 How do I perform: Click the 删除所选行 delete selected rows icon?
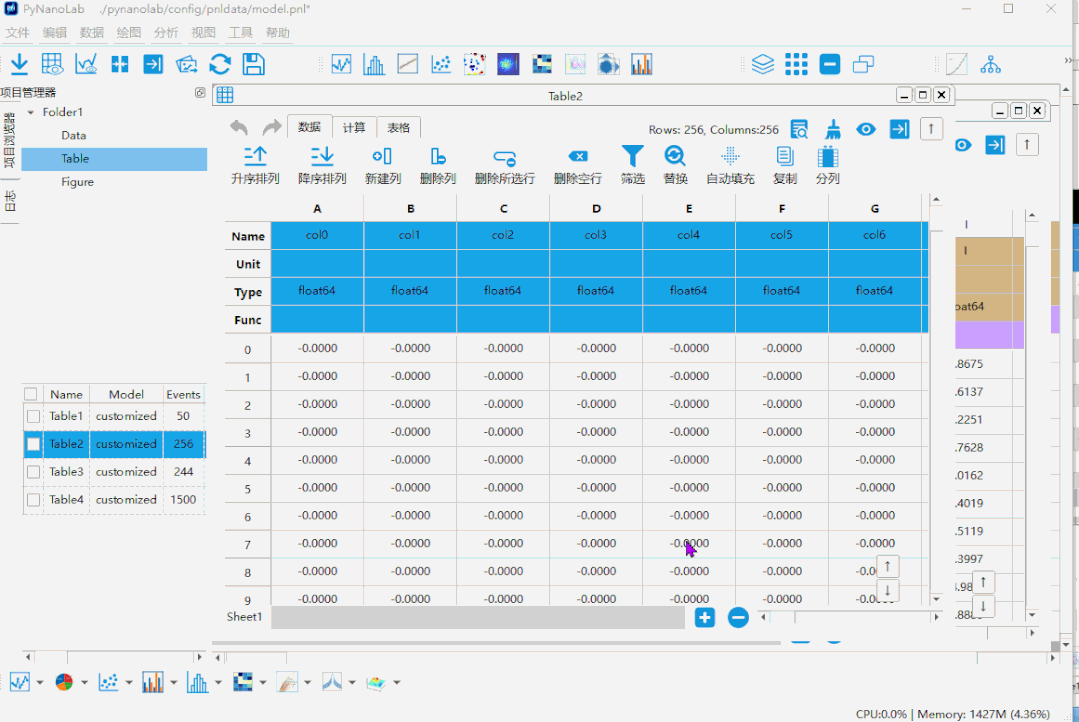tap(504, 158)
